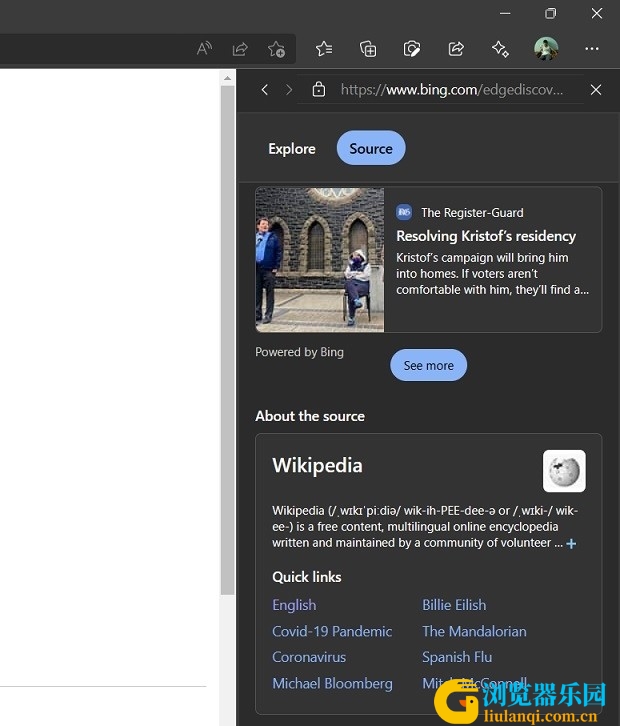This screenshot has height=726, width=620.
Task: Restore down the browser window
Action: tap(551, 13)
